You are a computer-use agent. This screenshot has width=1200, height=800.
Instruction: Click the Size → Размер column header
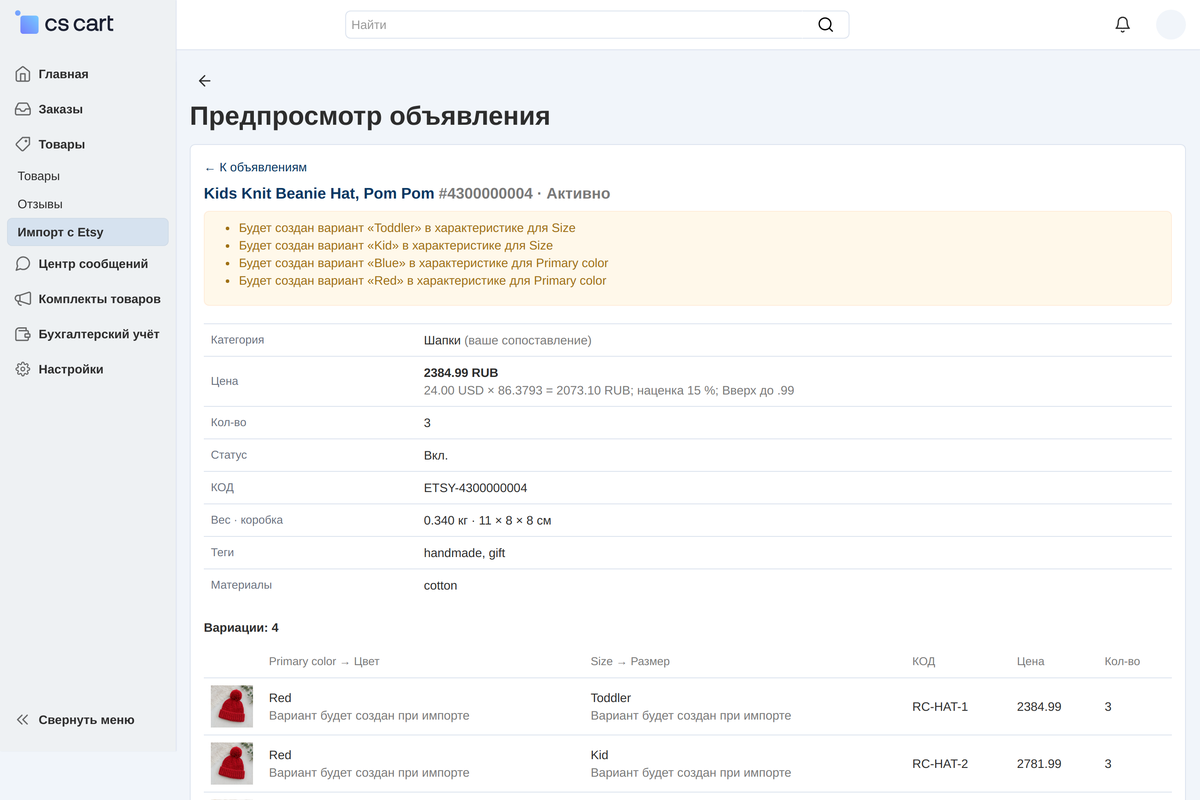(630, 661)
